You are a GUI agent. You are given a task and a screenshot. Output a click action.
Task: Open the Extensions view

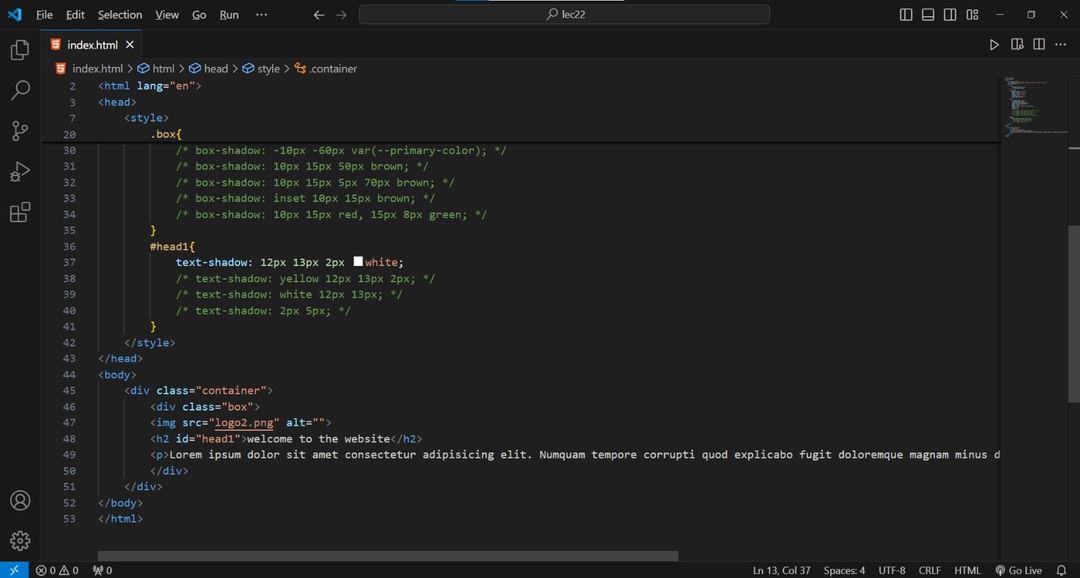tap(20, 212)
